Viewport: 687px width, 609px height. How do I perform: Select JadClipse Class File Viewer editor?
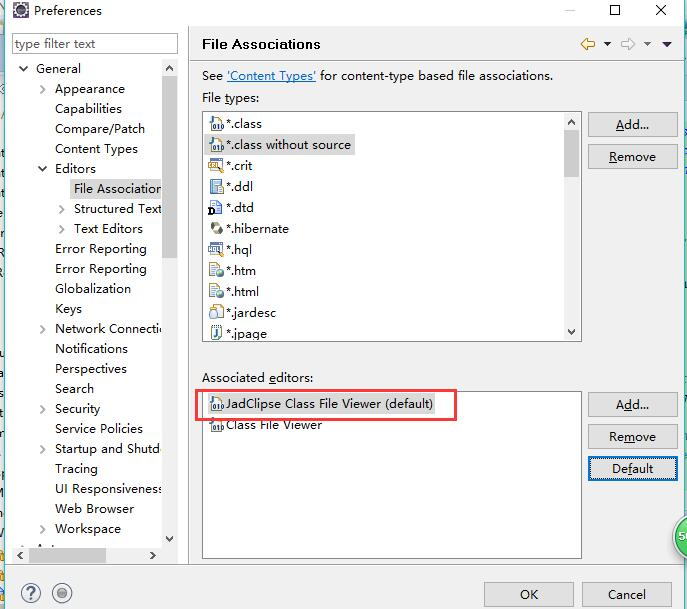tap(329, 404)
